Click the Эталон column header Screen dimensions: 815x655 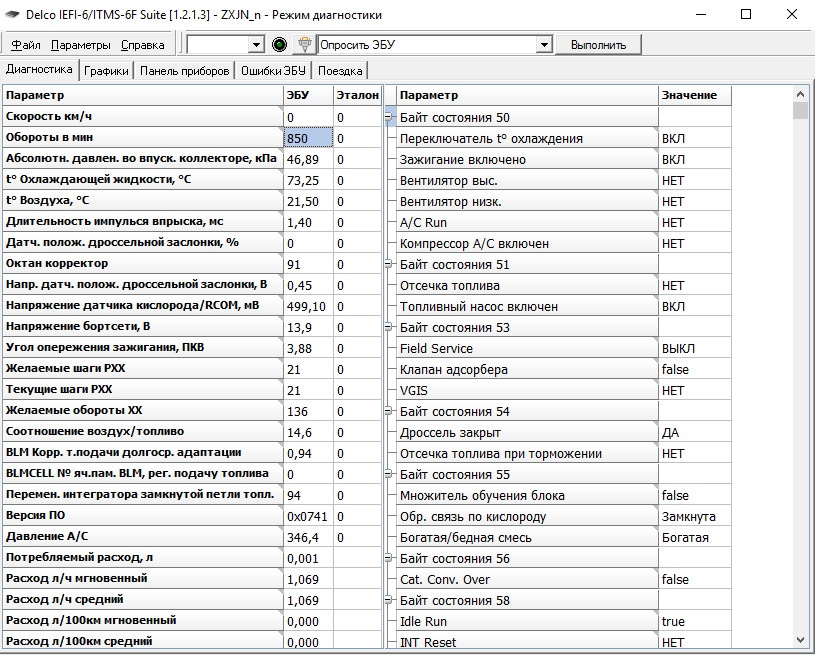pyautogui.click(x=358, y=95)
